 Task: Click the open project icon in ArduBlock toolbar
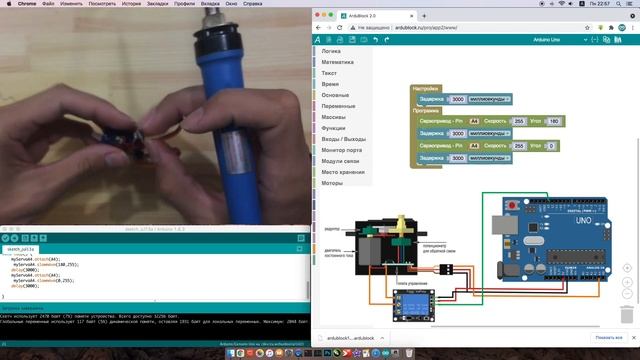point(340,40)
